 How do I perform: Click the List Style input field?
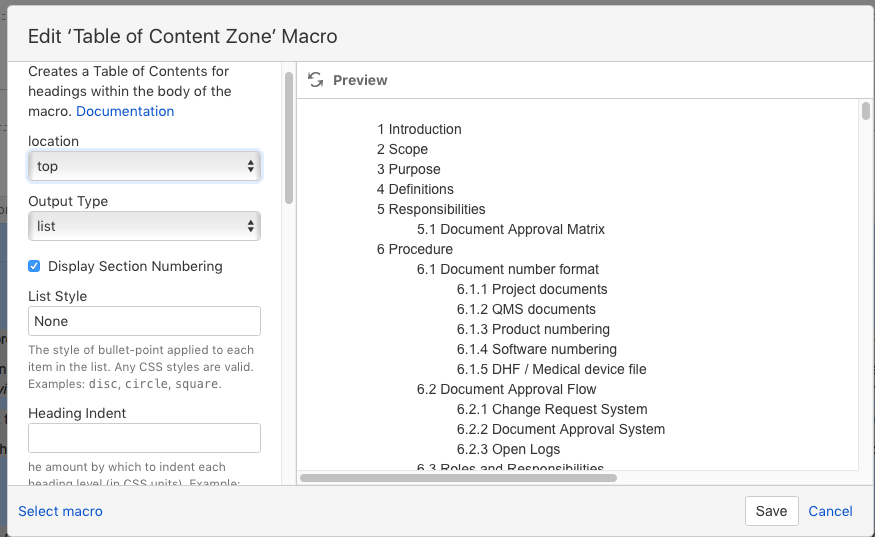click(145, 321)
